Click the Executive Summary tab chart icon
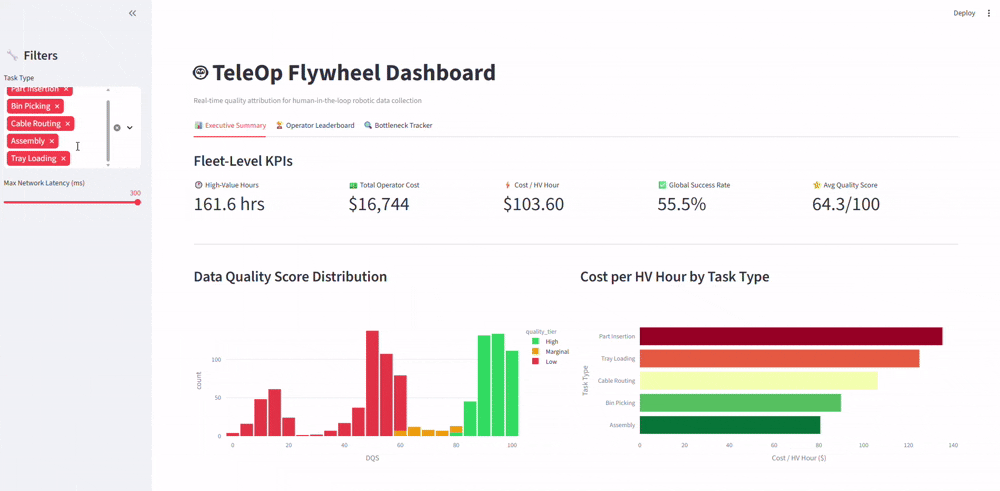 pos(198,126)
